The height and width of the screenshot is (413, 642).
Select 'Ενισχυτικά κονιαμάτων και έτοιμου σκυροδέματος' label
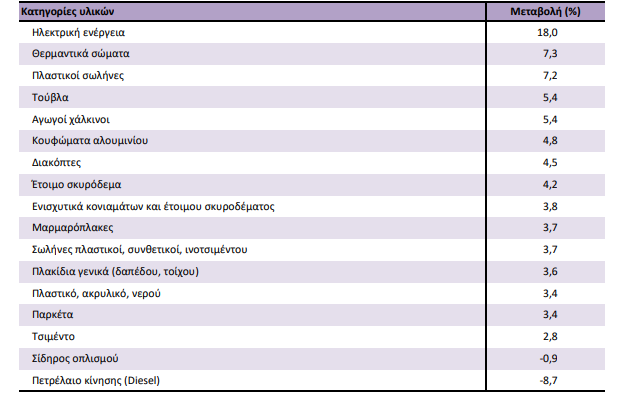click(x=153, y=207)
